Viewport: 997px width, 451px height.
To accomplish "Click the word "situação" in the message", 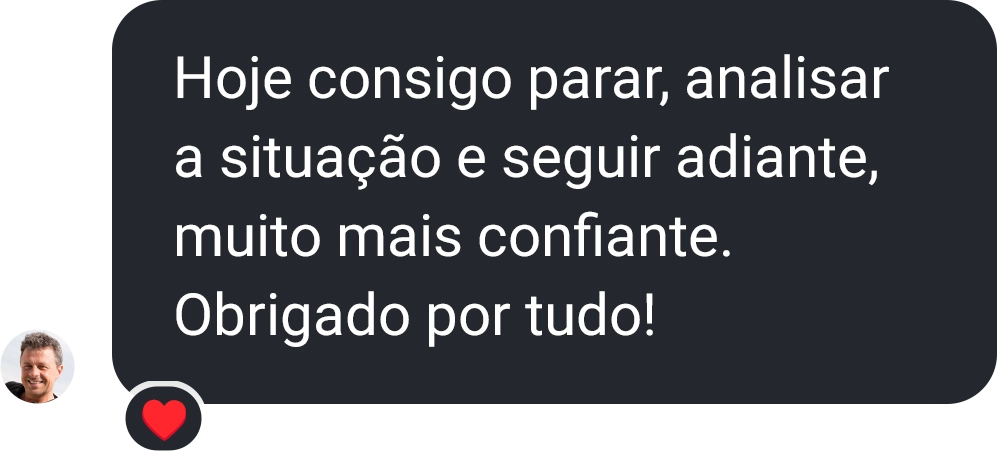I will pyautogui.click(x=330, y=158).
